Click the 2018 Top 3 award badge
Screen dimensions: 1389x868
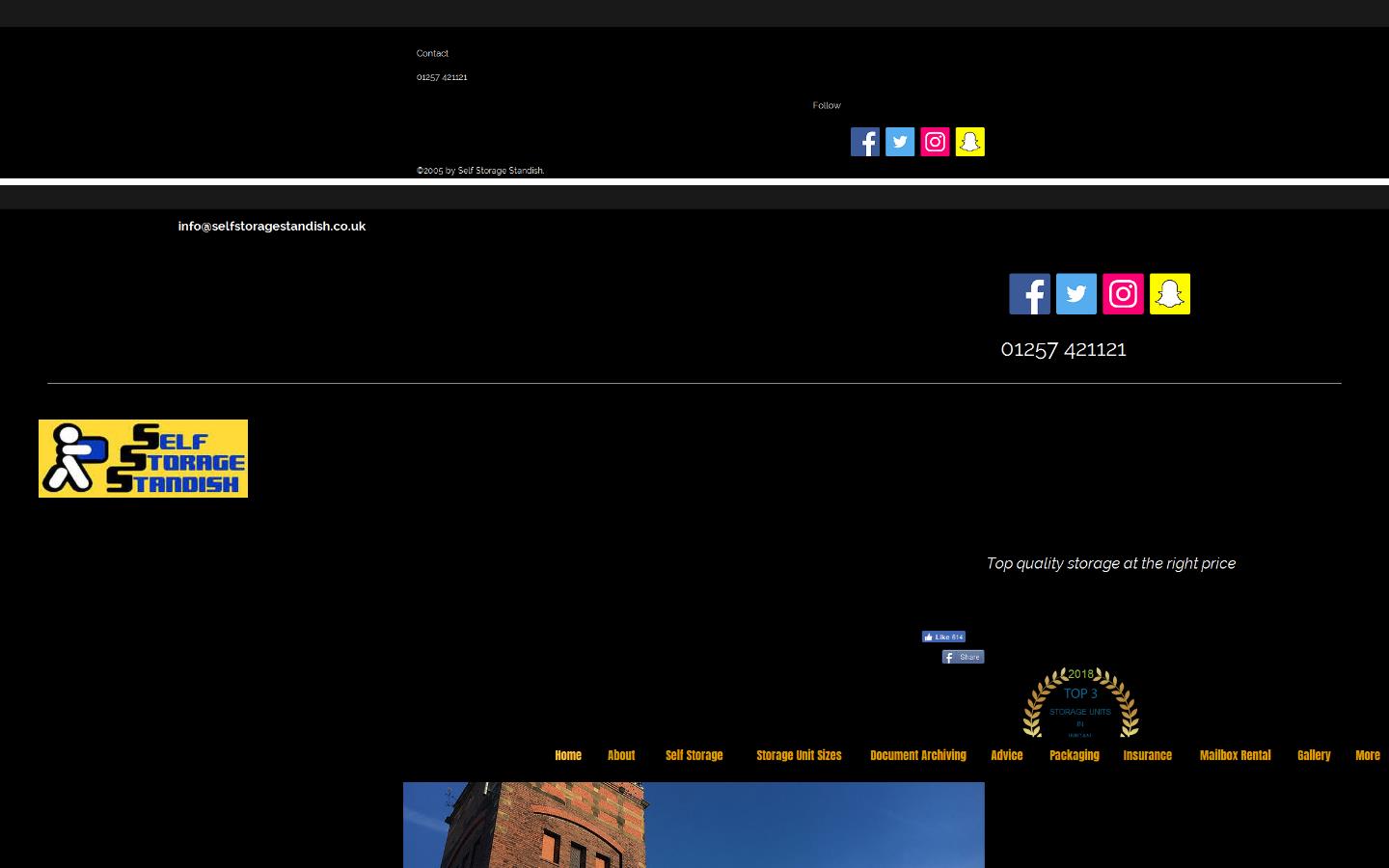pyautogui.click(x=1080, y=702)
